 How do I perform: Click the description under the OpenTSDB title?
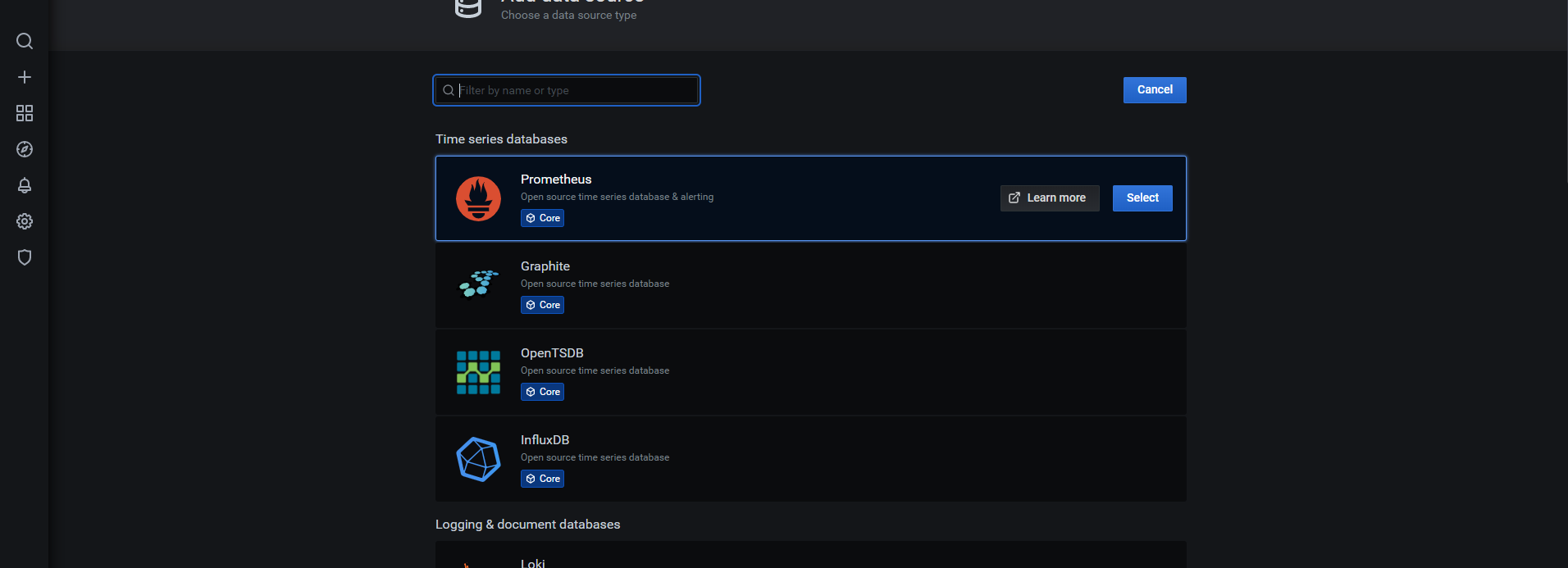(x=595, y=370)
